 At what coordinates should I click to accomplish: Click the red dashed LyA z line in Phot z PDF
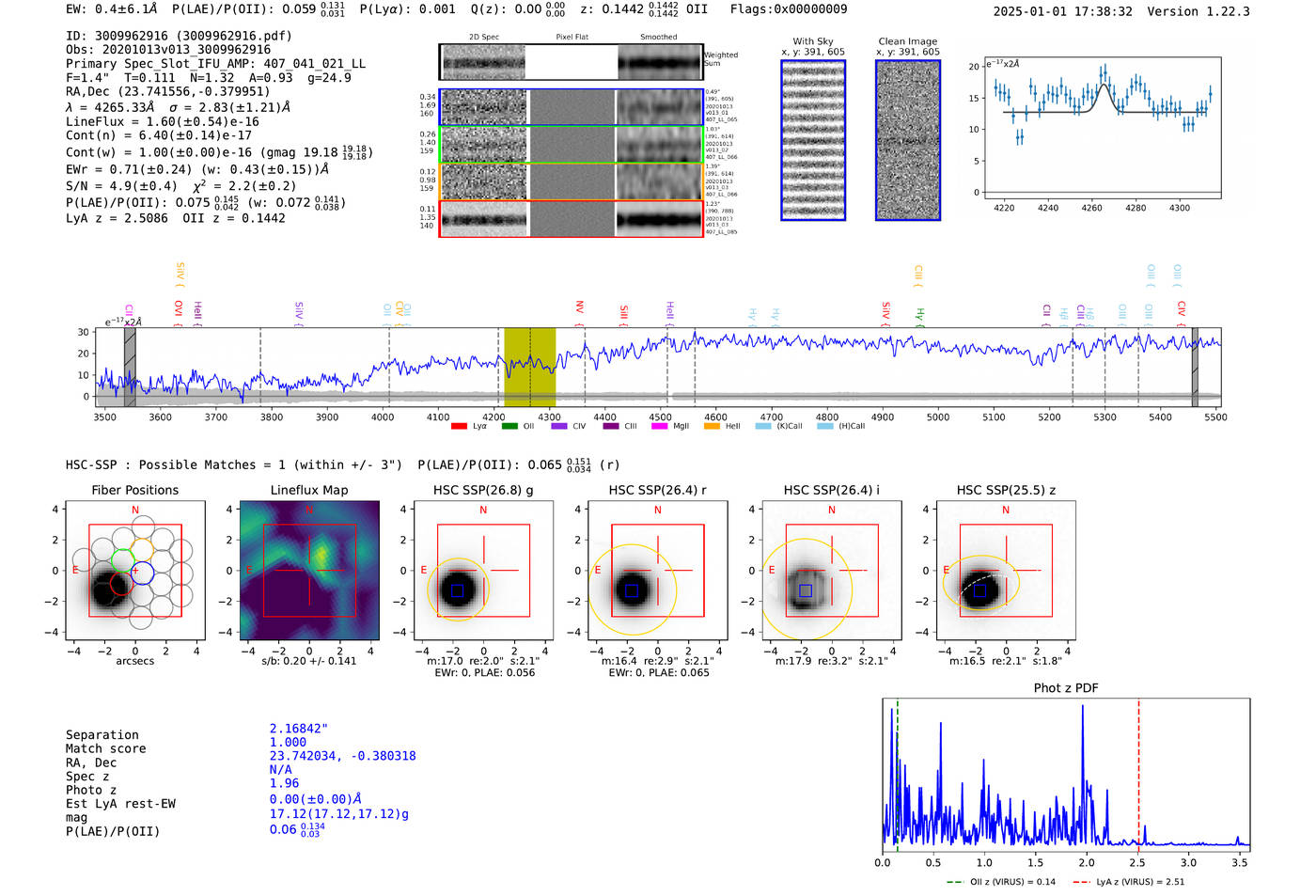coord(1138,773)
